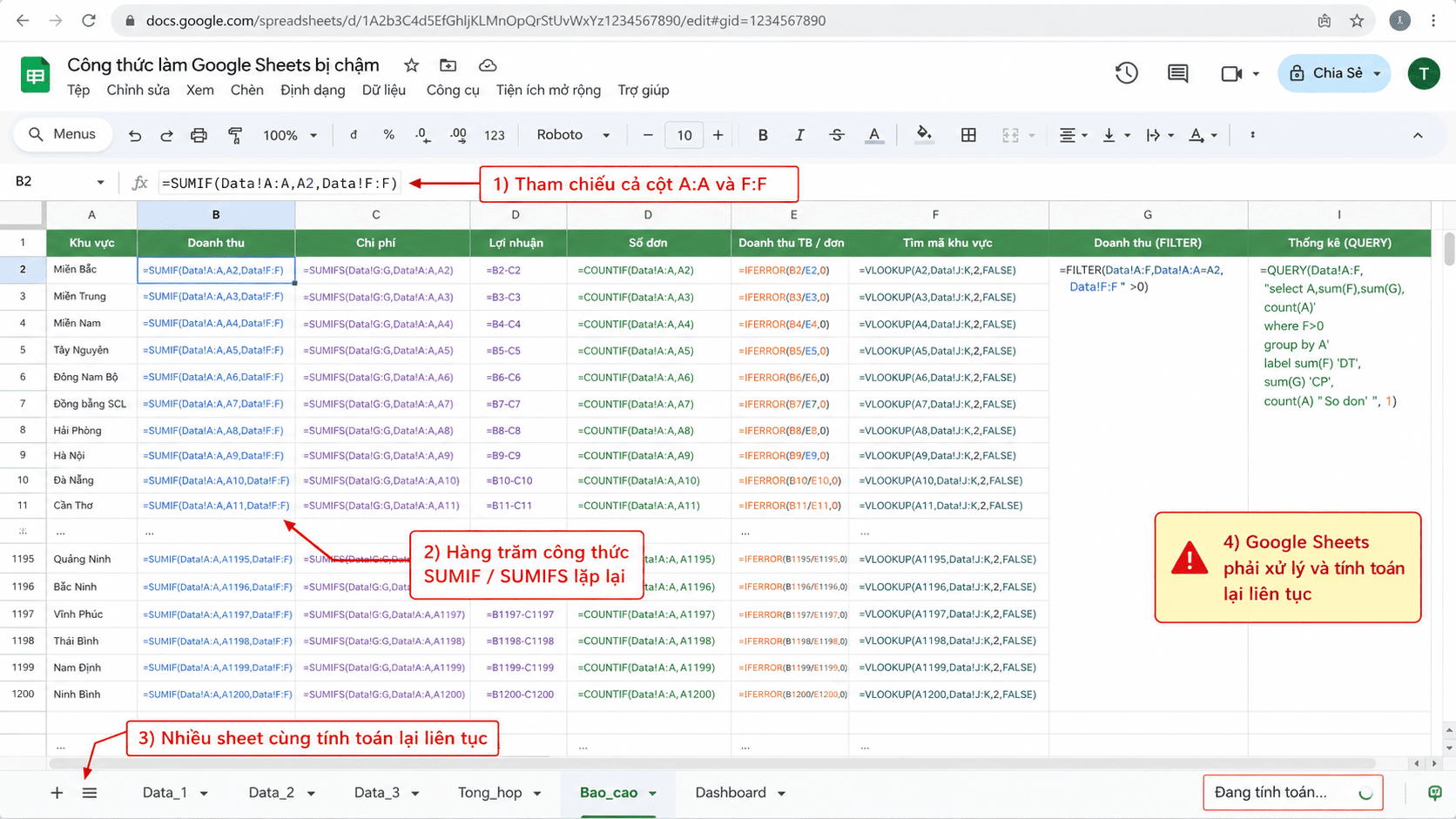
Task: Open the text color picker
Action: pyautogui.click(x=874, y=135)
